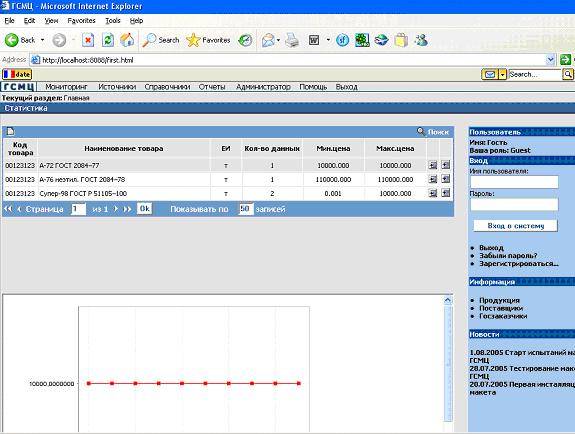575x434 pixels.
Task: Click the Имя пользователя input field
Action: [x=514, y=182]
